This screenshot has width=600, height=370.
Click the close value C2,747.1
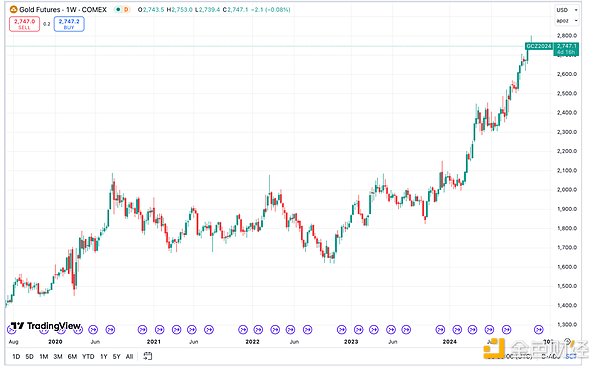tap(235, 10)
